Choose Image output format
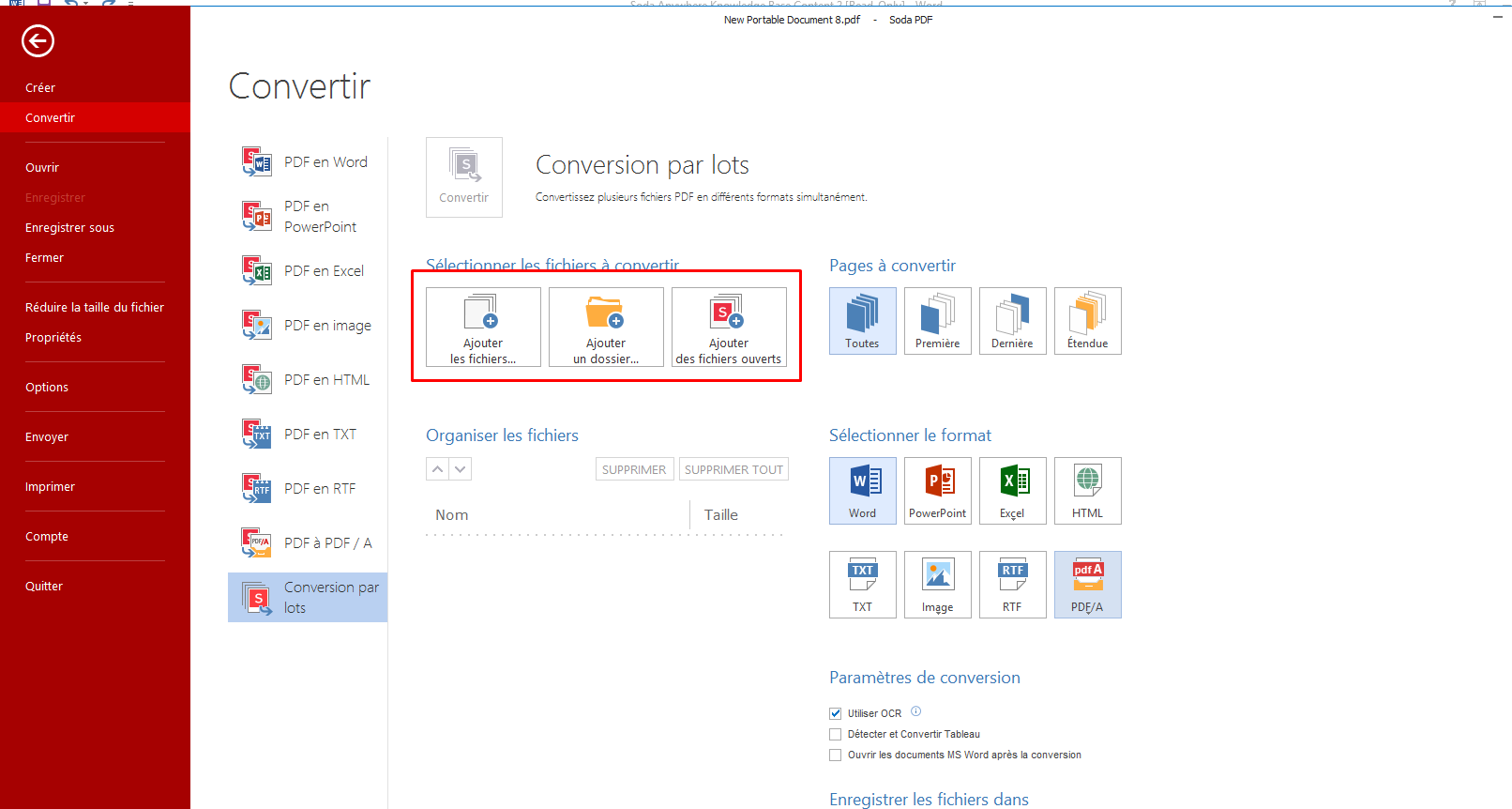The image size is (1512, 809). point(937,584)
